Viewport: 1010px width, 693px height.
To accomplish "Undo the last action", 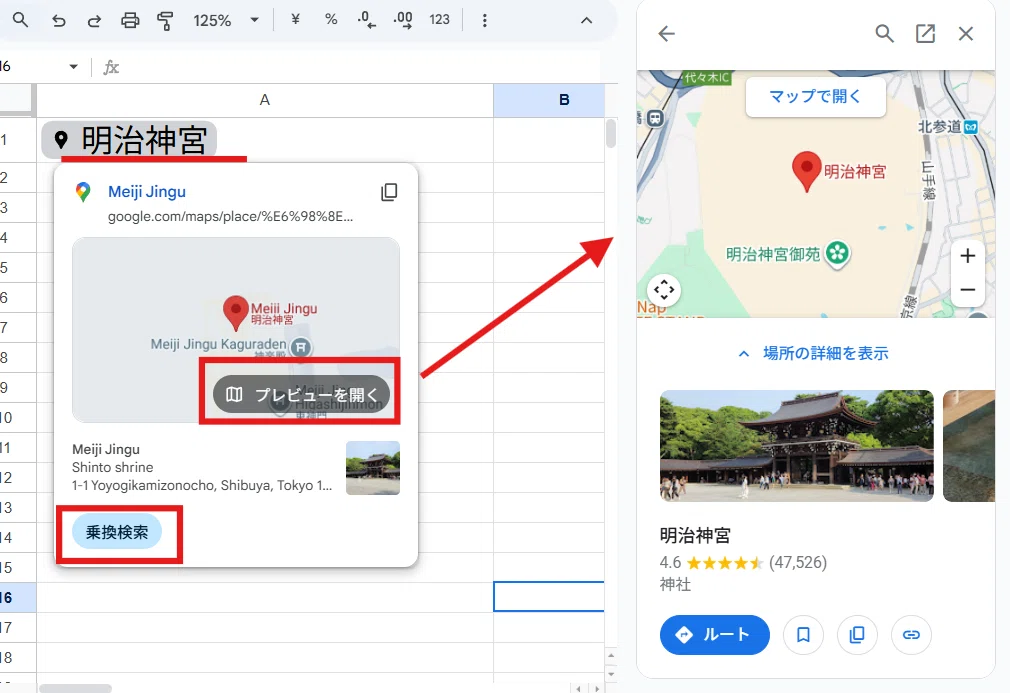I will point(59,21).
